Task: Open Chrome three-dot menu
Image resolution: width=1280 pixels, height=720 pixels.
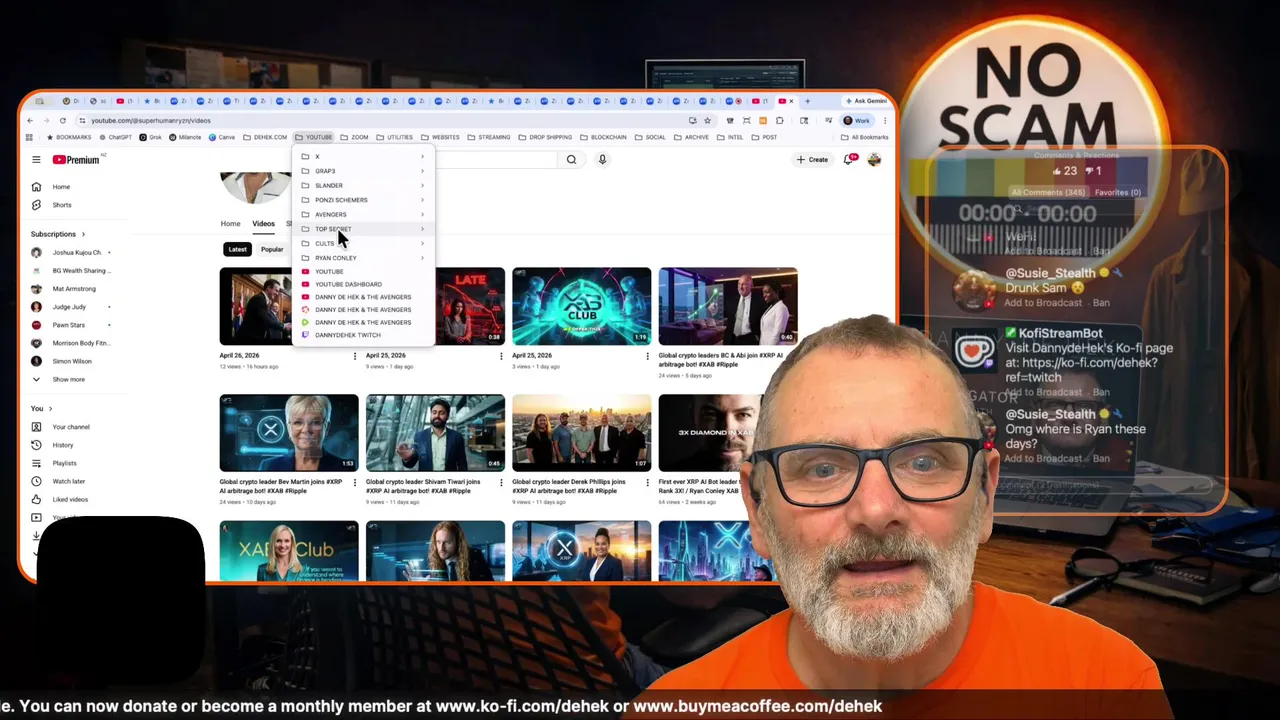Action: [x=884, y=120]
